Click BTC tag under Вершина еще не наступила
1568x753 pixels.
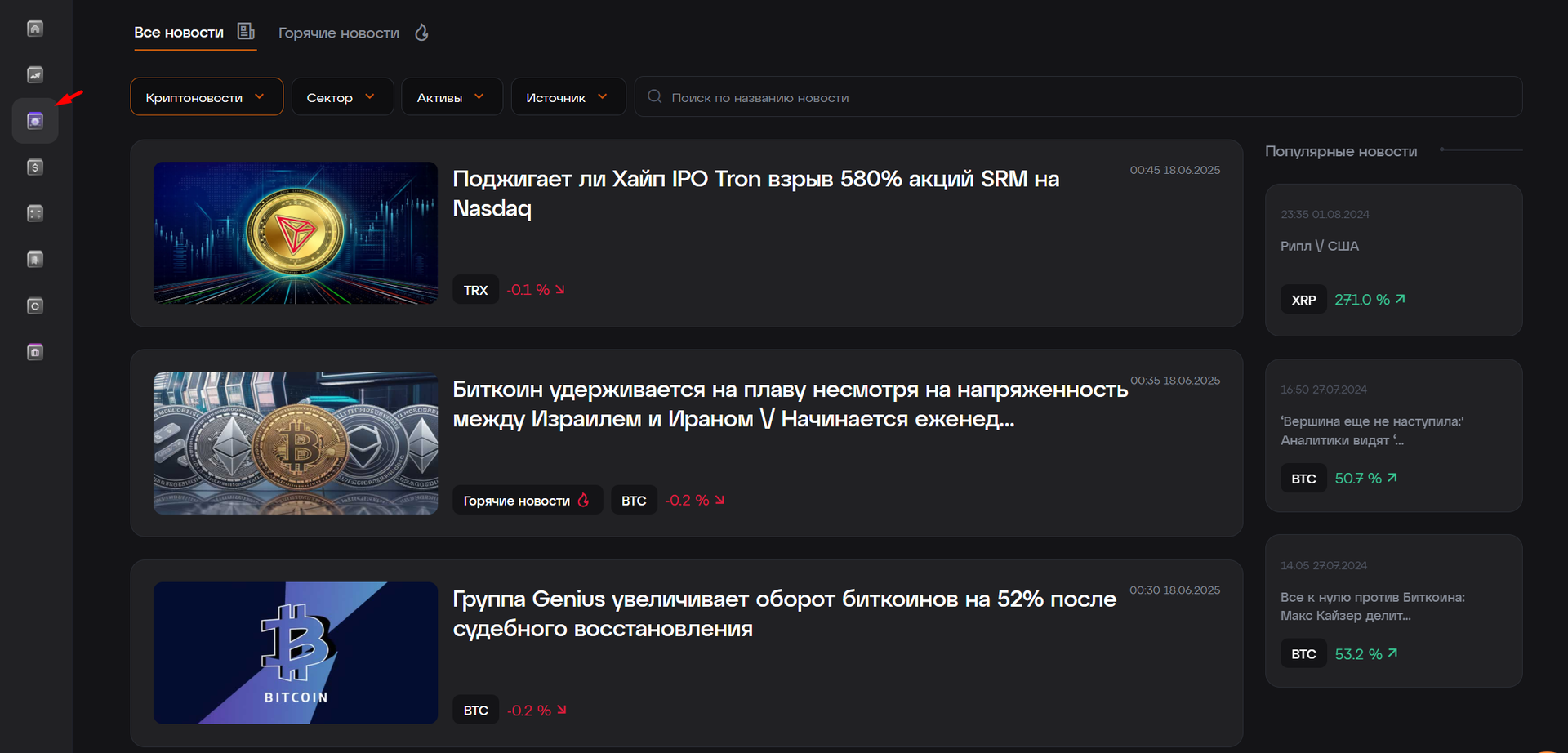pos(1303,479)
